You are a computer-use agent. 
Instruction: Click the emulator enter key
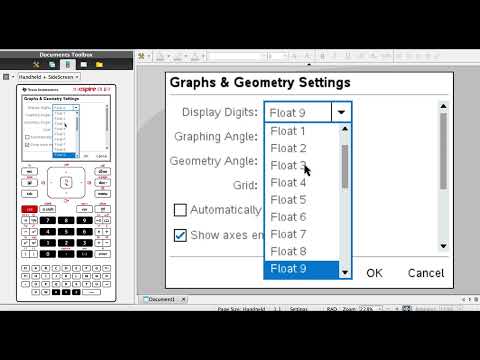(103, 254)
